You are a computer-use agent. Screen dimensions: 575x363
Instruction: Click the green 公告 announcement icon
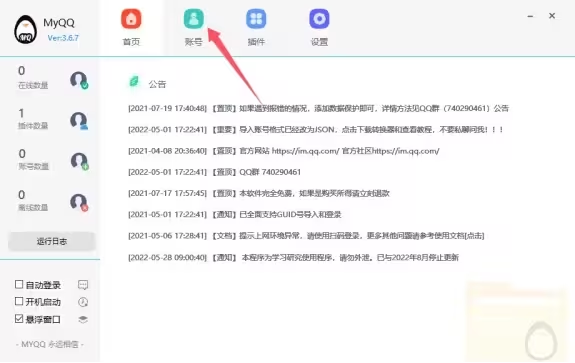click(134, 81)
